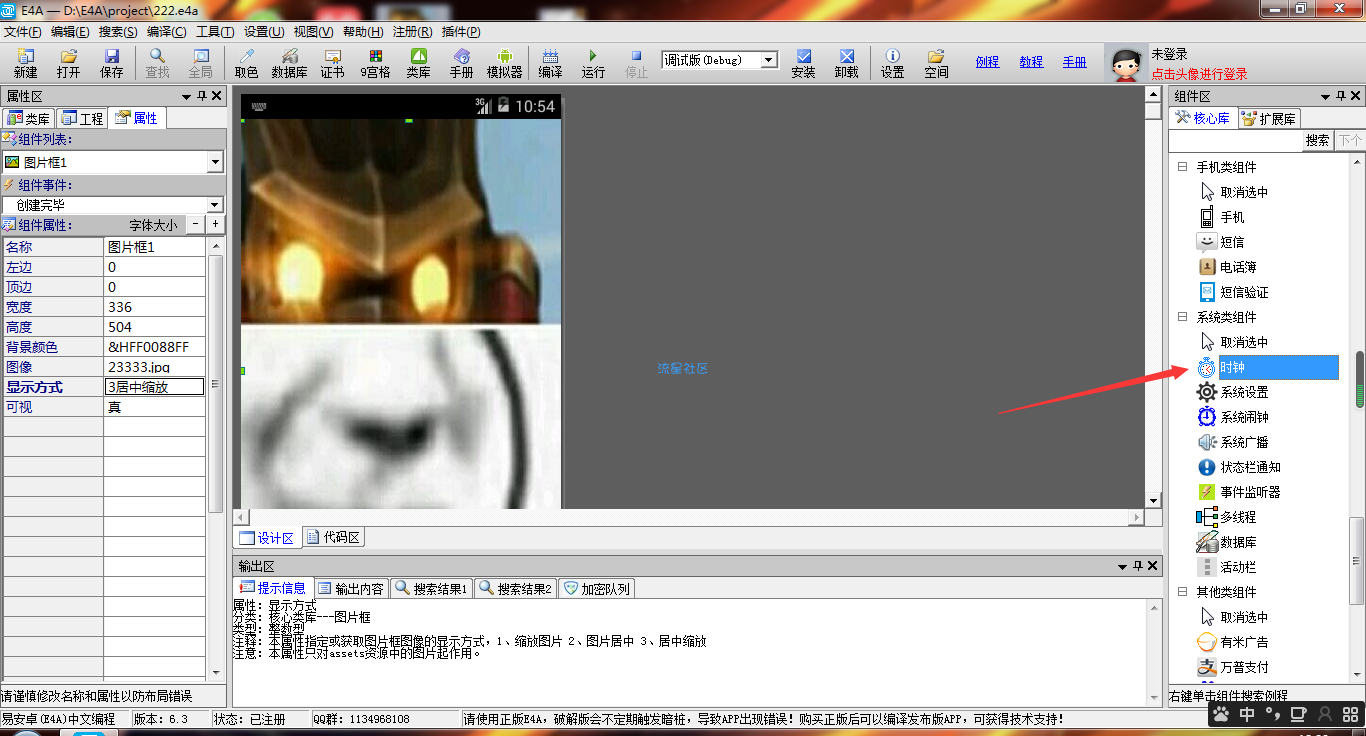Image resolution: width=1366 pixels, height=736 pixels.
Task: Click the 编译 compile toolbar icon
Action: click(x=550, y=63)
